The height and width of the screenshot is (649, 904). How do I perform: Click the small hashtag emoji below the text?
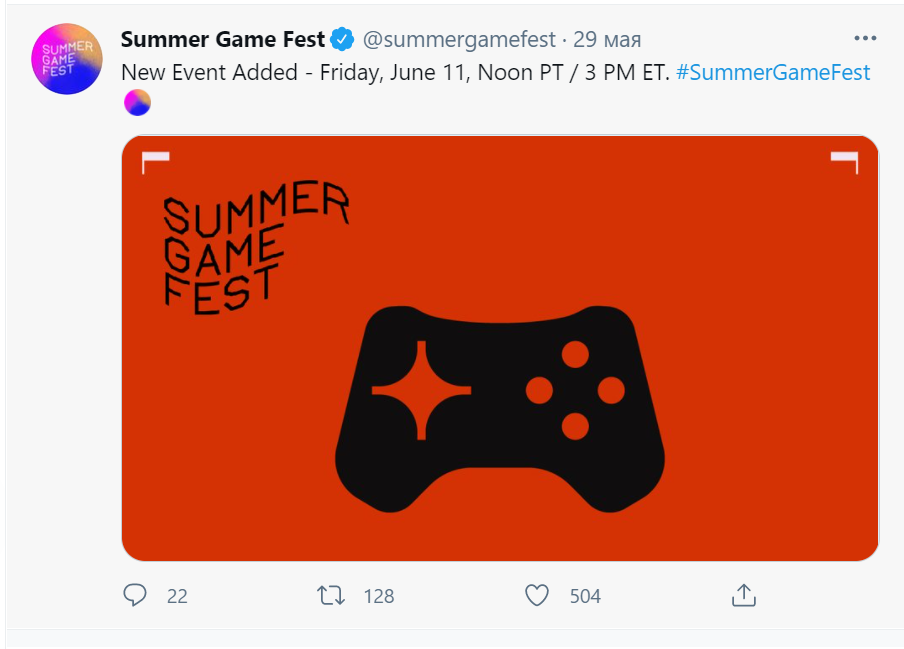click(137, 102)
